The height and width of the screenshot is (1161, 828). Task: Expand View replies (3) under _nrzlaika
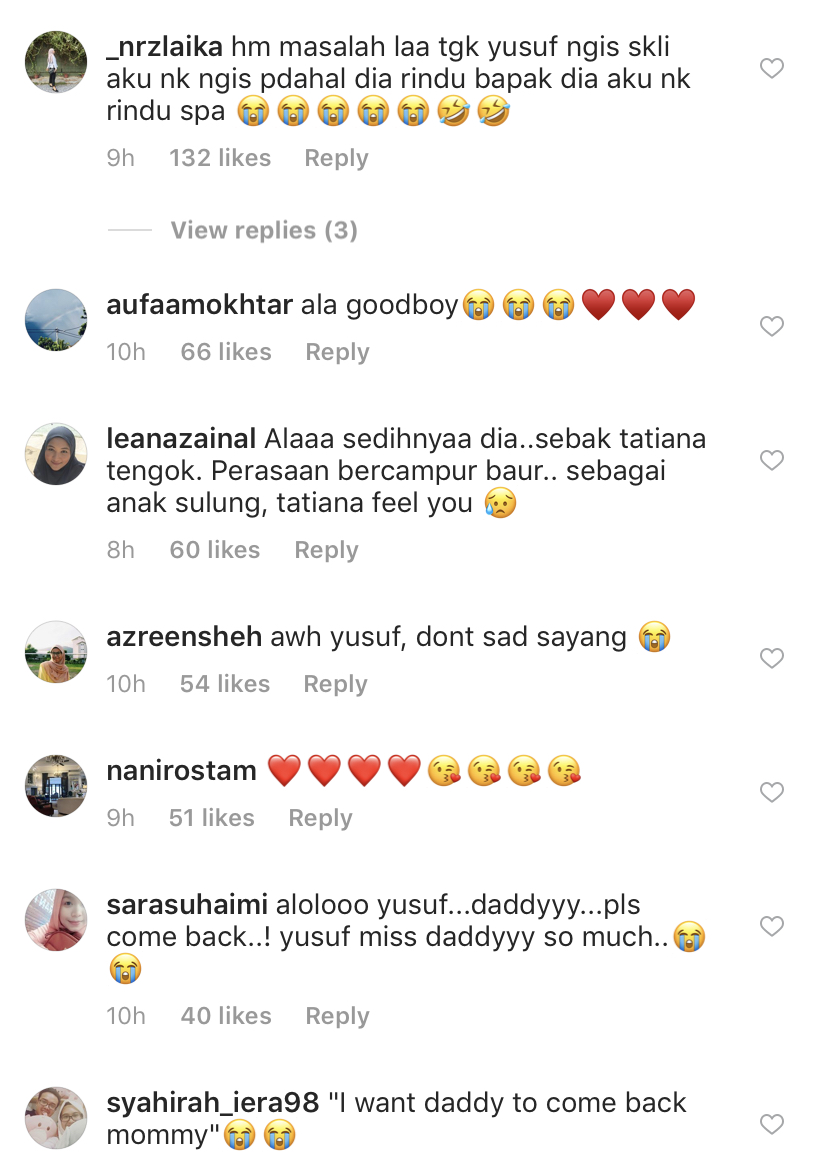click(x=264, y=230)
